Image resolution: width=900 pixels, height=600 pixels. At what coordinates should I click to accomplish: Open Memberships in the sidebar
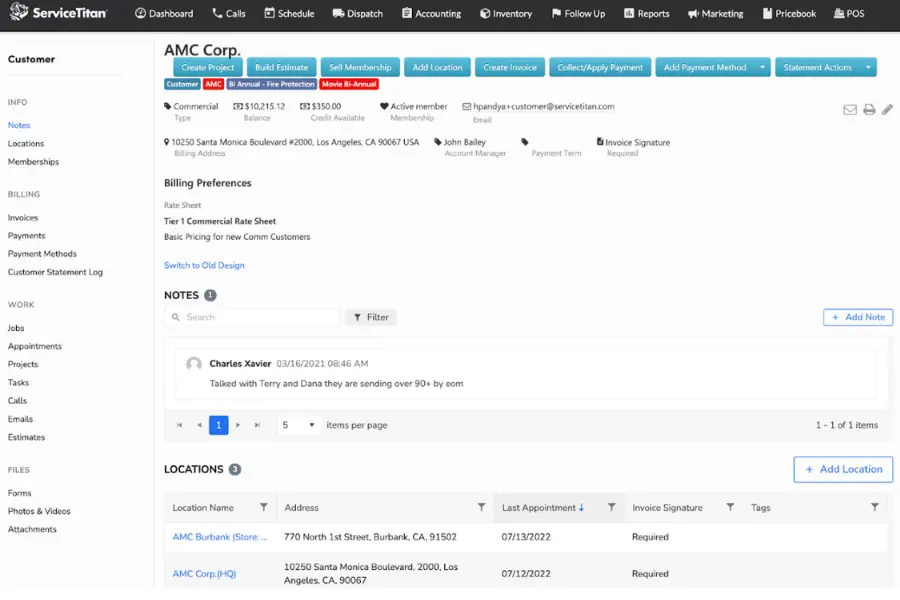tap(33, 161)
